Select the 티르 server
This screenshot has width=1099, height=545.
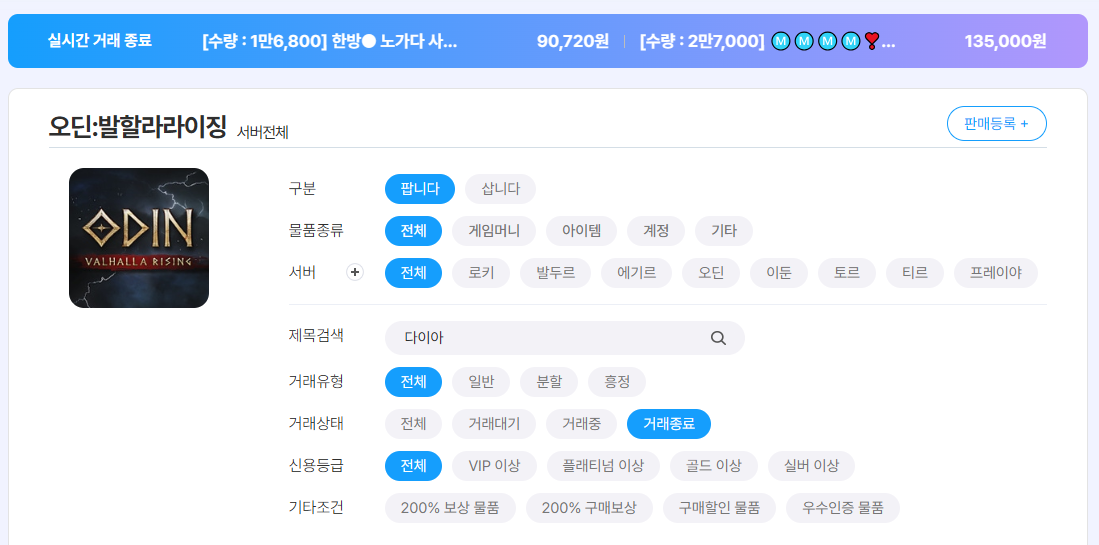coord(915,273)
